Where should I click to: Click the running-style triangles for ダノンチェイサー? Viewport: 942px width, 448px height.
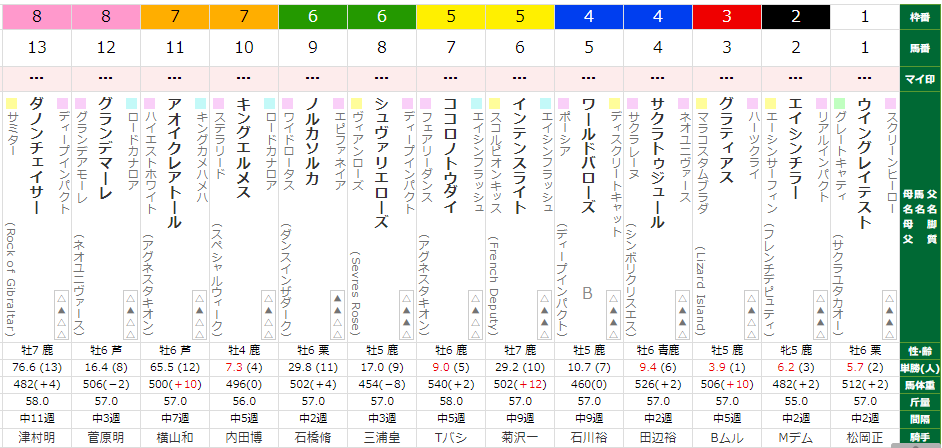62,315
